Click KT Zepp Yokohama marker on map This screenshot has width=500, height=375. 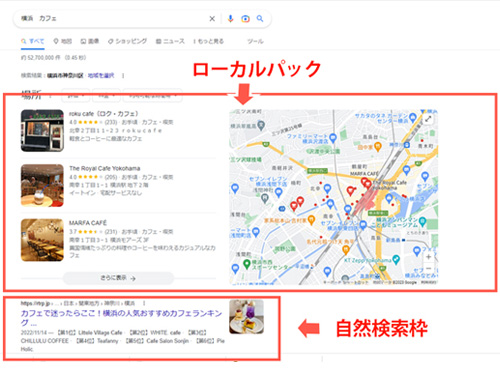tap(396, 259)
